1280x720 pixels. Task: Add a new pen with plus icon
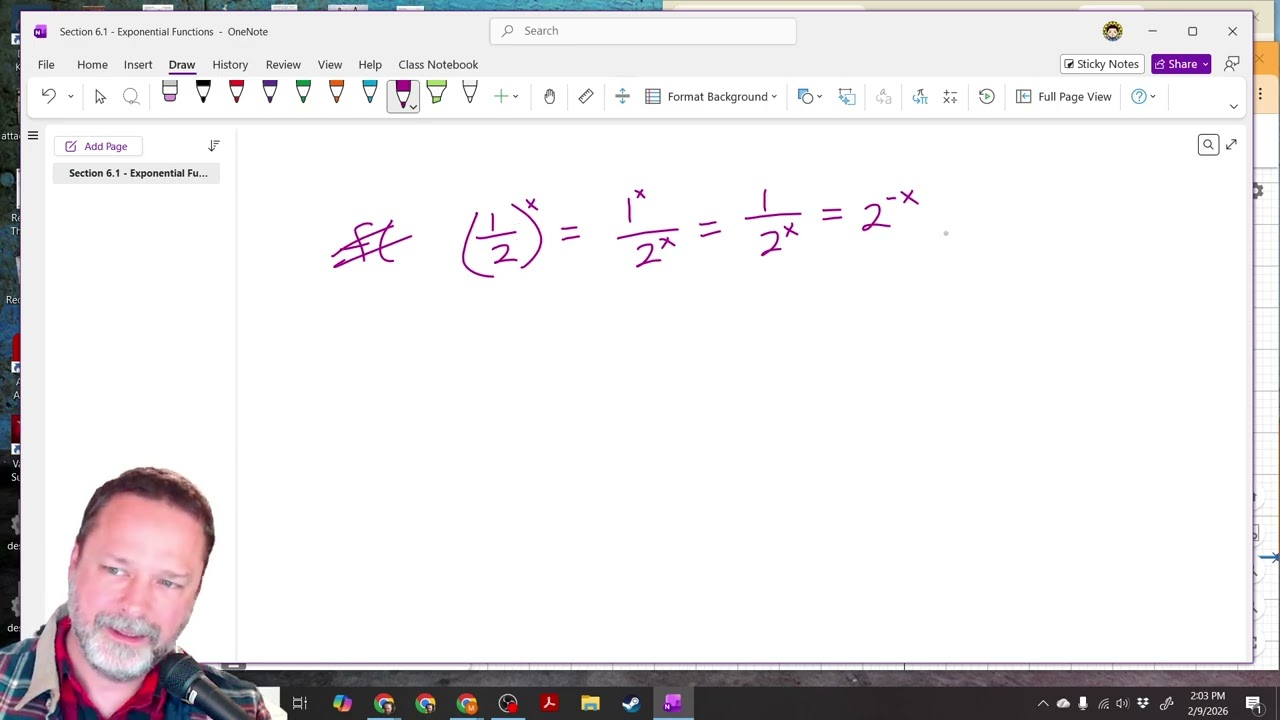coord(501,96)
